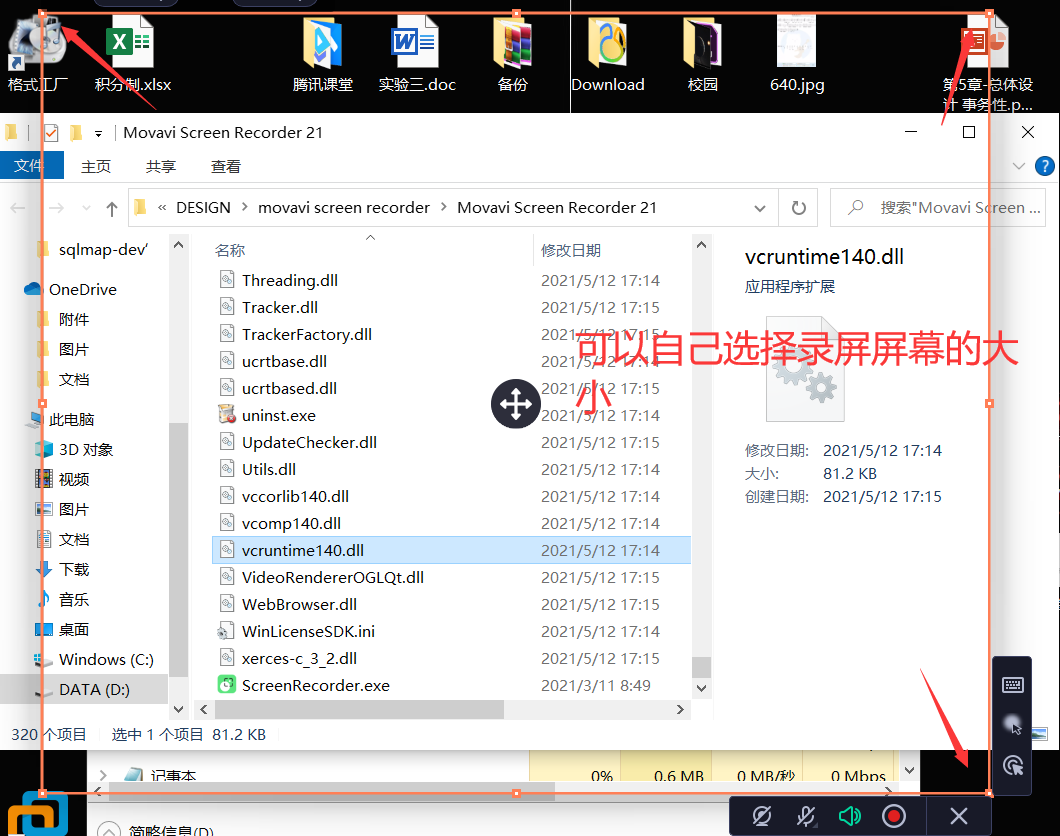This screenshot has width=1060, height=836.
Task: Toggle cursor highlight in recorder side panel
Action: (1013, 725)
